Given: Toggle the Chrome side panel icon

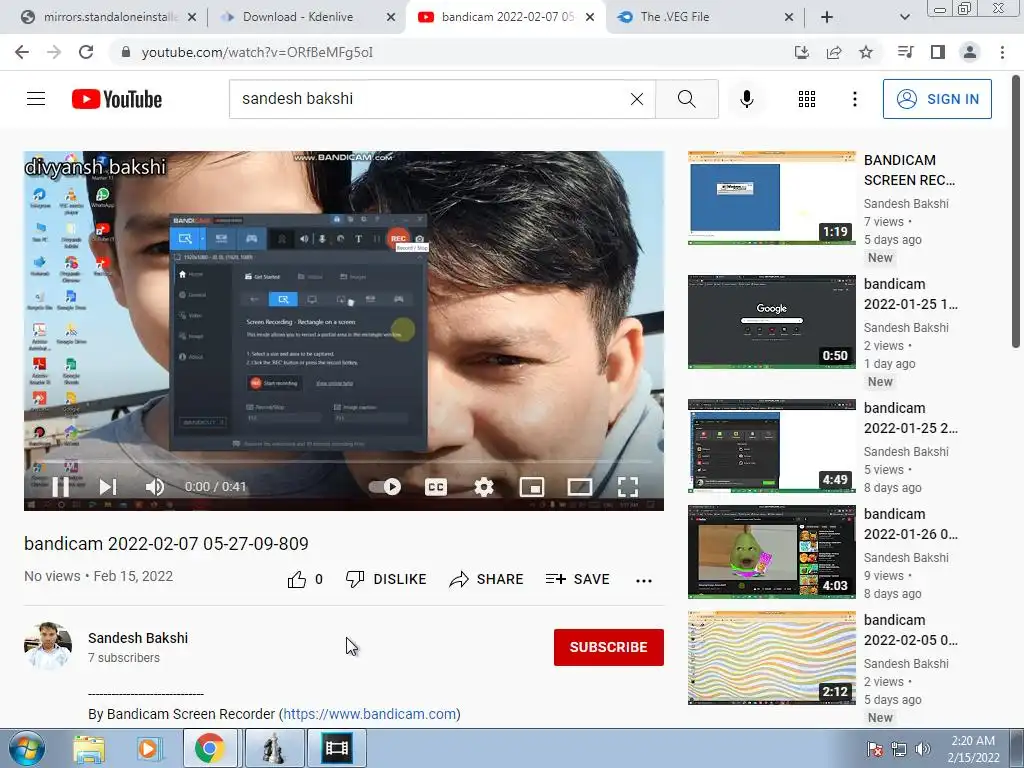Looking at the screenshot, I should coord(938,52).
